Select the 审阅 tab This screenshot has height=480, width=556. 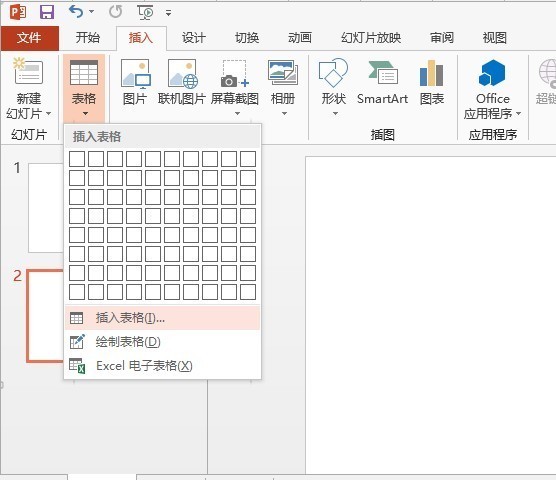coord(442,38)
